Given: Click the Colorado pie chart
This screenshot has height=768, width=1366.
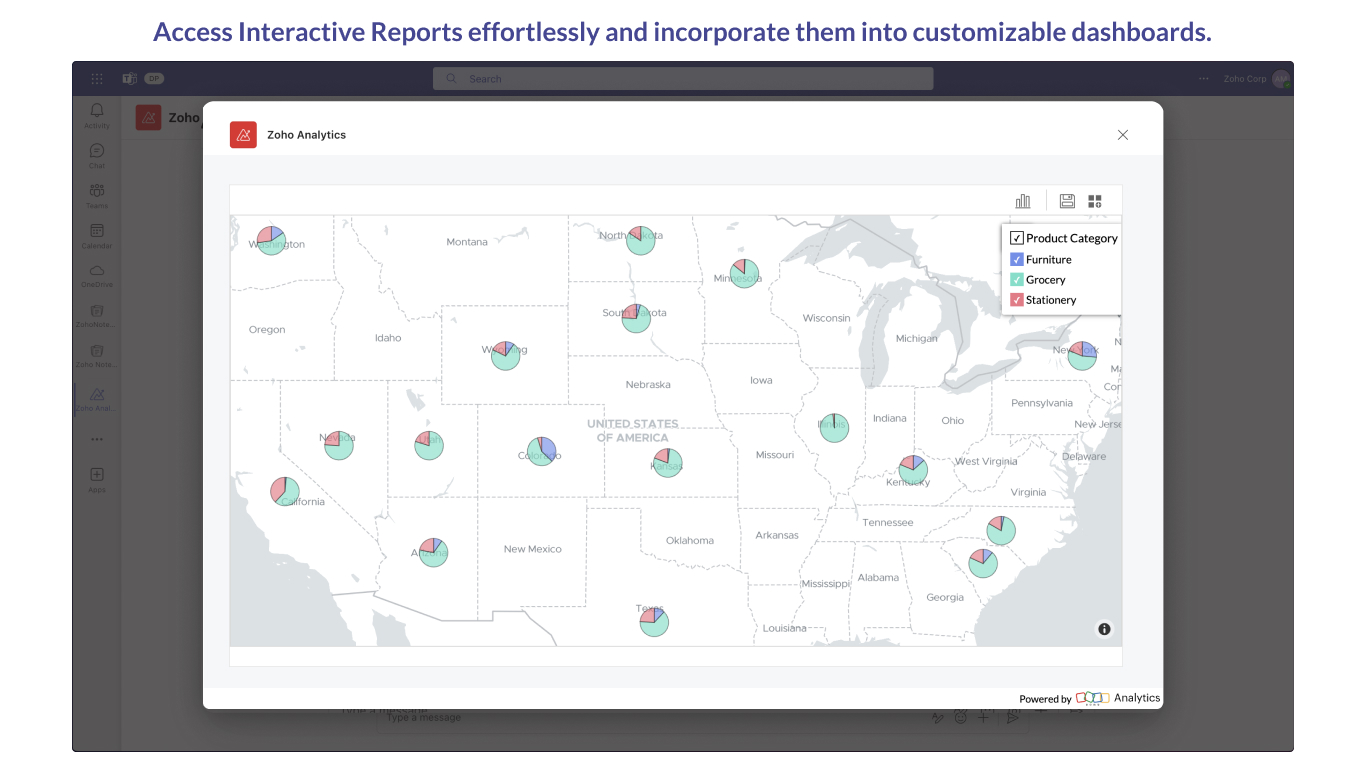Looking at the screenshot, I should (541, 451).
